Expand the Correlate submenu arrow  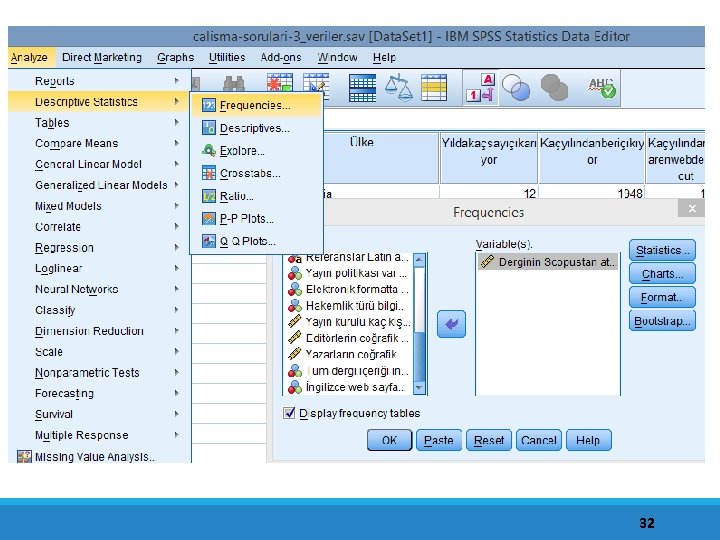(x=177, y=226)
